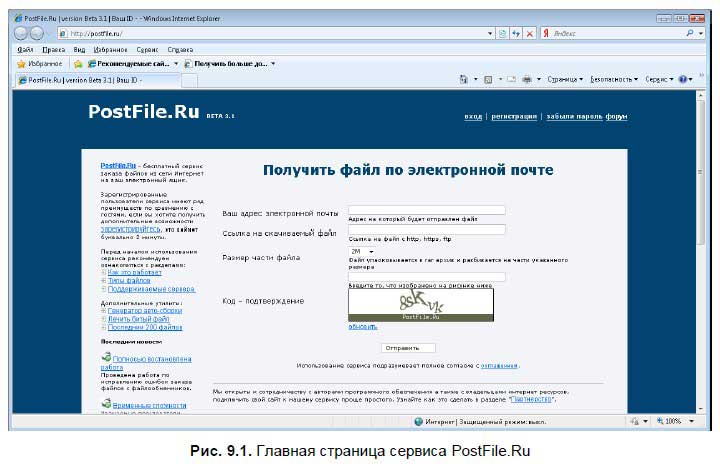This screenshot has width=720, height=466.
Task: Open the Сервис menu in menu bar
Action: coord(147,48)
